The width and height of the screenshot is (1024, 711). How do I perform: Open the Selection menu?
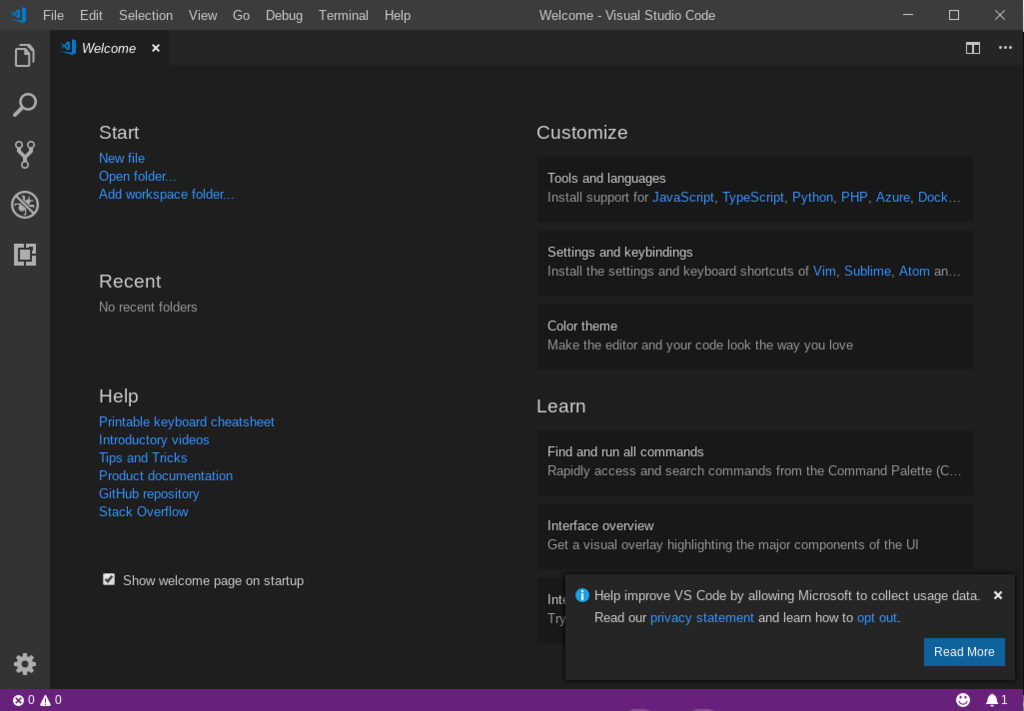pyautogui.click(x=146, y=15)
